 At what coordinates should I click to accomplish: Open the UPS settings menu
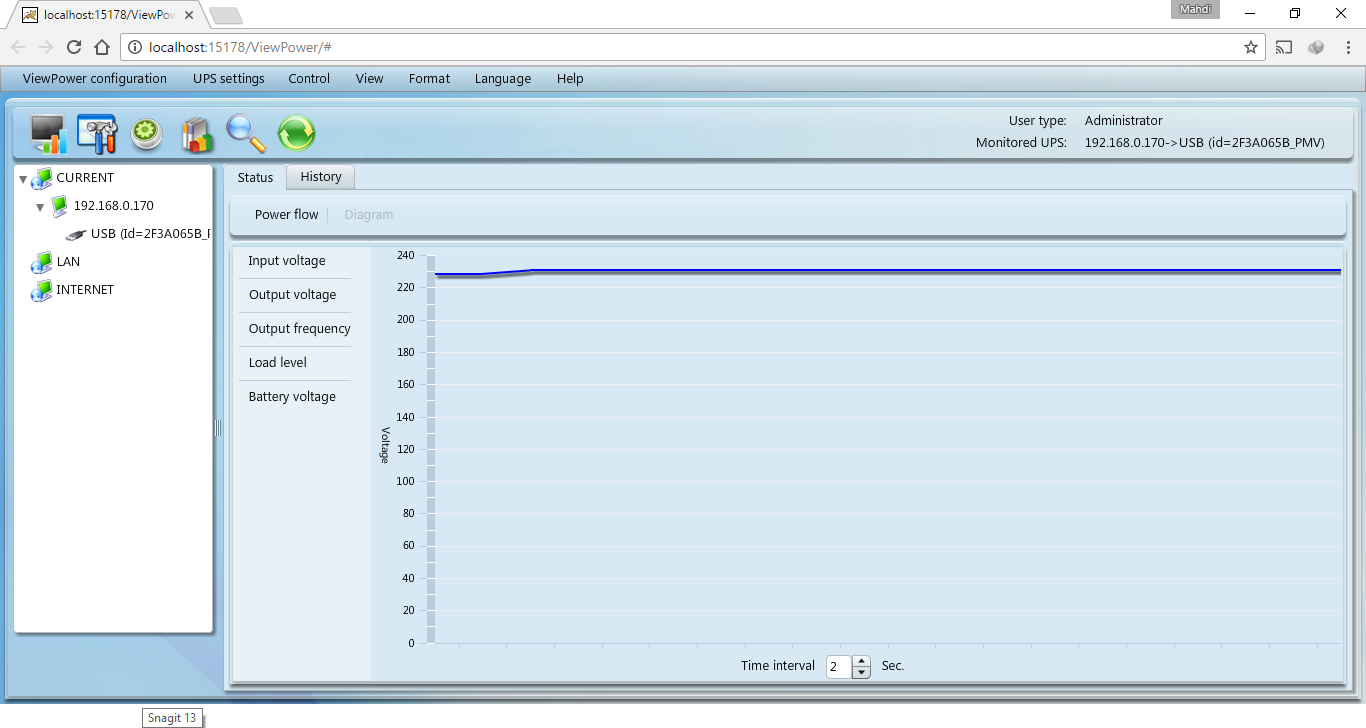229,79
